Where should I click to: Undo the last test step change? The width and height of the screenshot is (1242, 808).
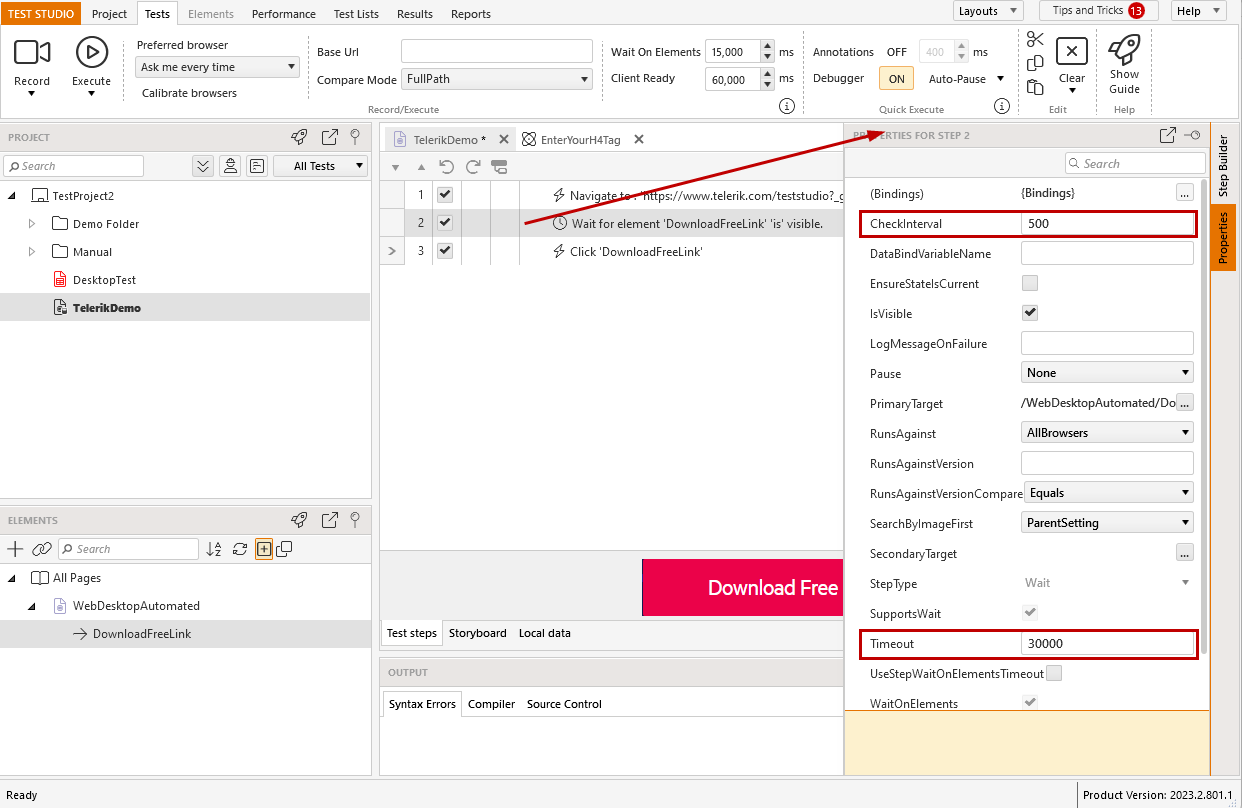(x=447, y=167)
